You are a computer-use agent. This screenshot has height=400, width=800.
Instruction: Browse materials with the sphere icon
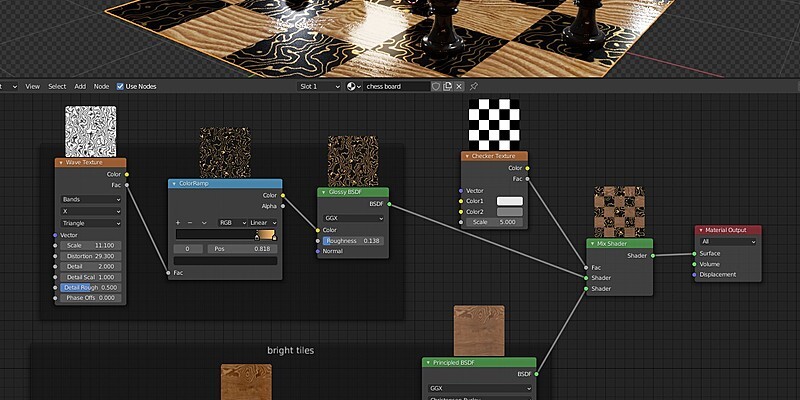(x=354, y=87)
